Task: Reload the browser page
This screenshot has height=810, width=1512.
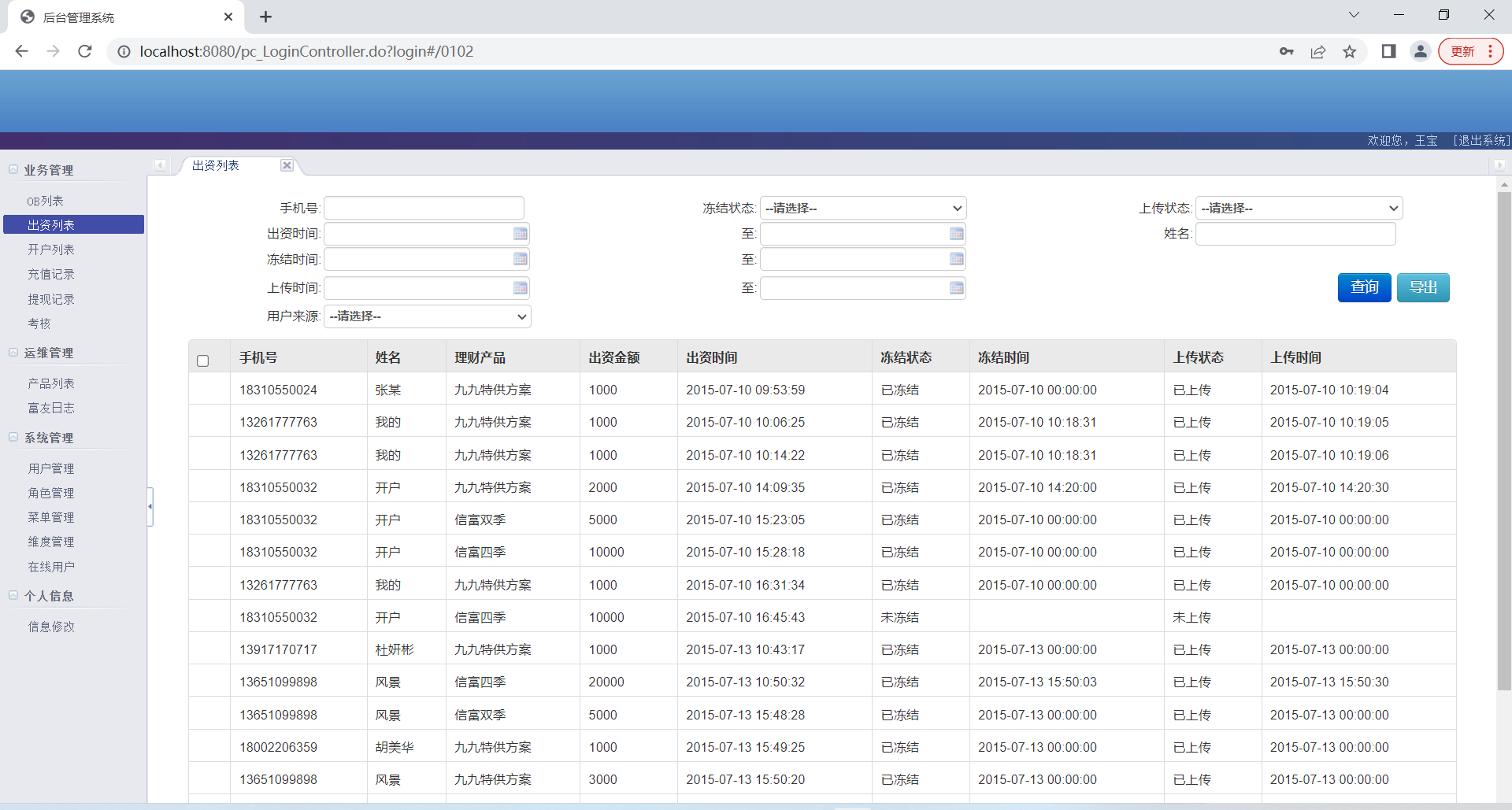Action: (x=85, y=51)
